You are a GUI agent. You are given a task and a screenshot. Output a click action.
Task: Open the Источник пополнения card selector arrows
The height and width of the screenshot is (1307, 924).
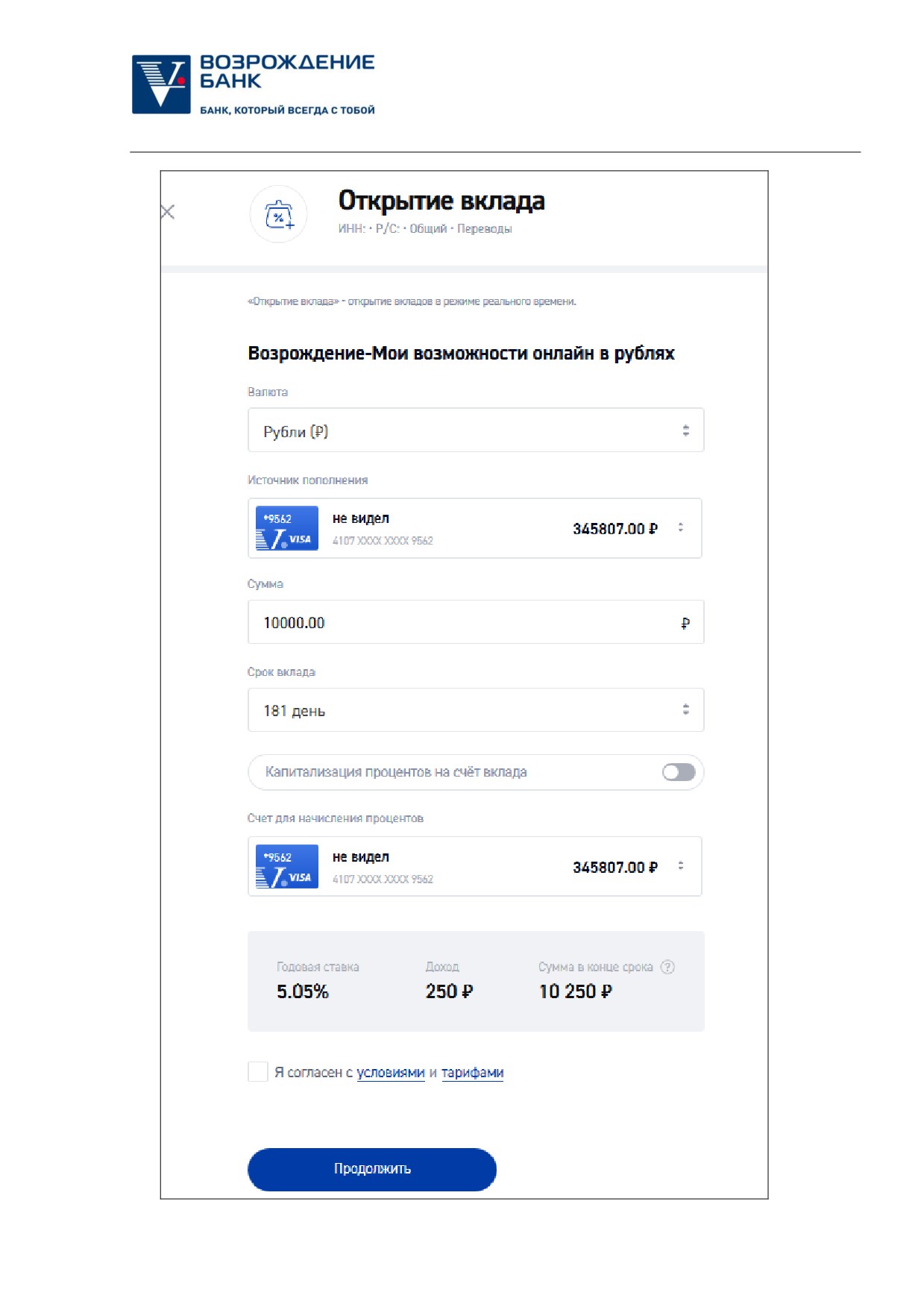pyautogui.click(x=681, y=527)
